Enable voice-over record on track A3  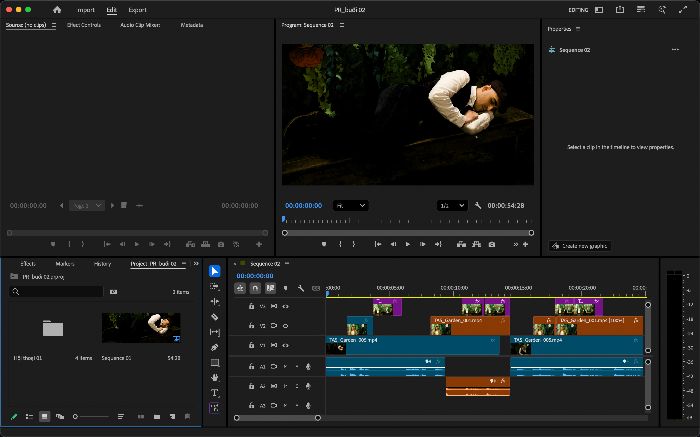click(308, 405)
